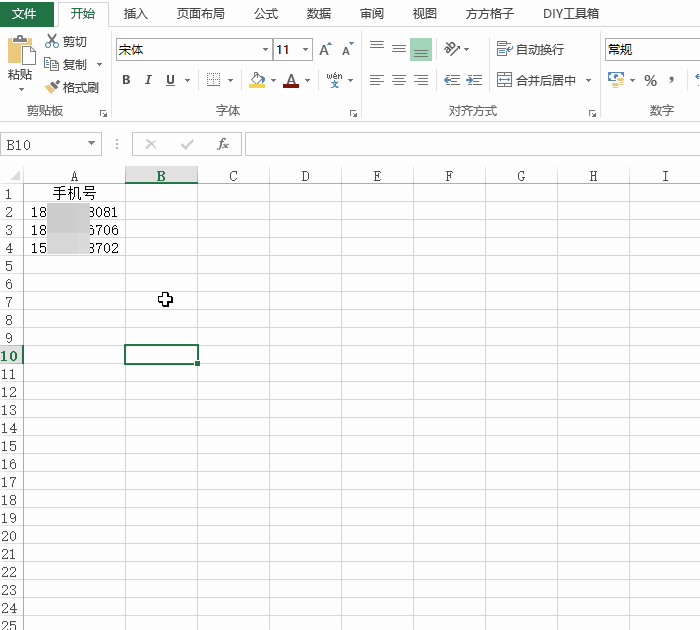The height and width of the screenshot is (630, 700).
Task: Increase font size with large A icon
Action: [325, 50]
